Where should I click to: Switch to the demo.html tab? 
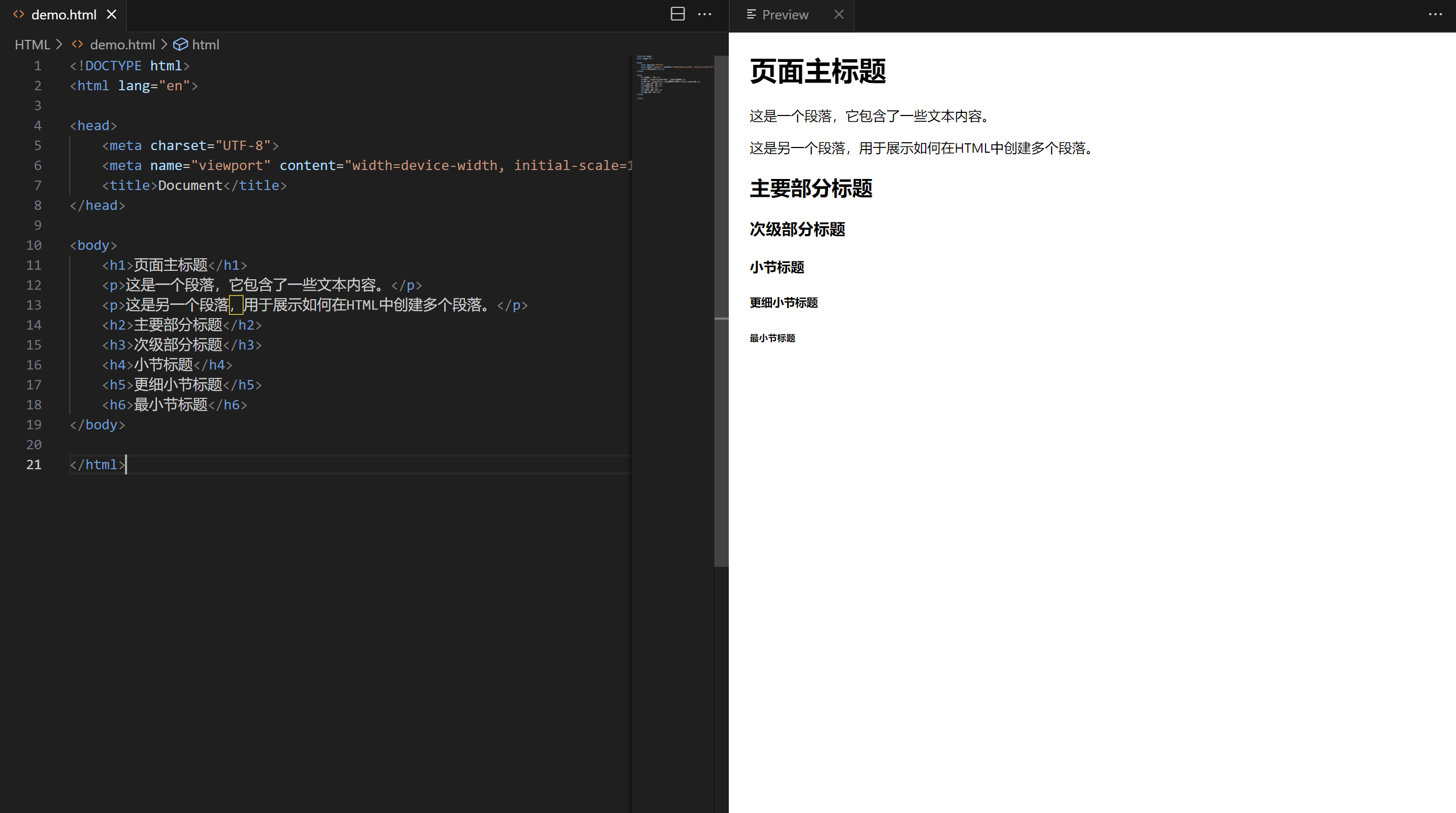64,15
